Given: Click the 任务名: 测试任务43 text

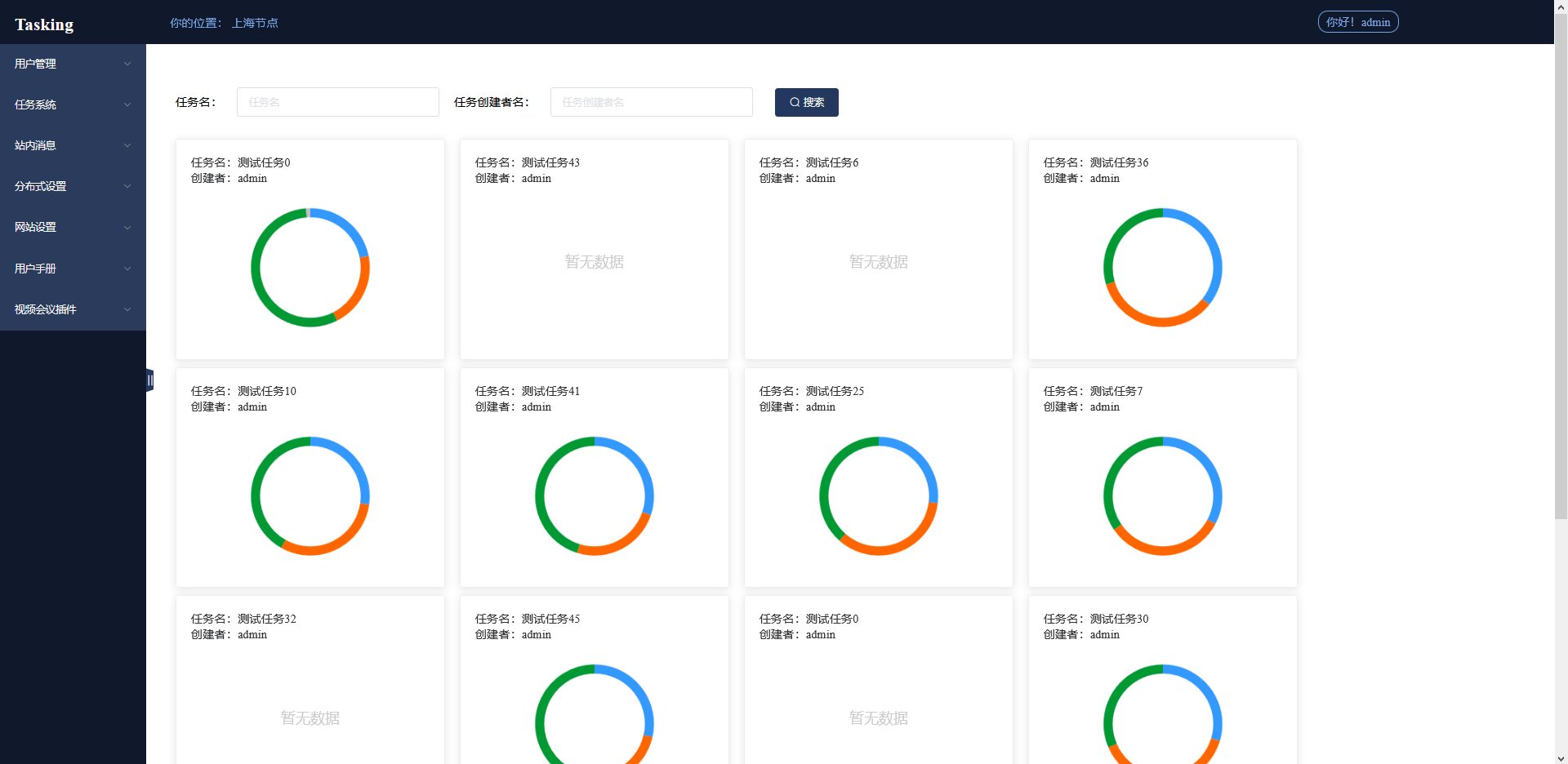Looking at the screenshot, I should [x=528, y=162].
